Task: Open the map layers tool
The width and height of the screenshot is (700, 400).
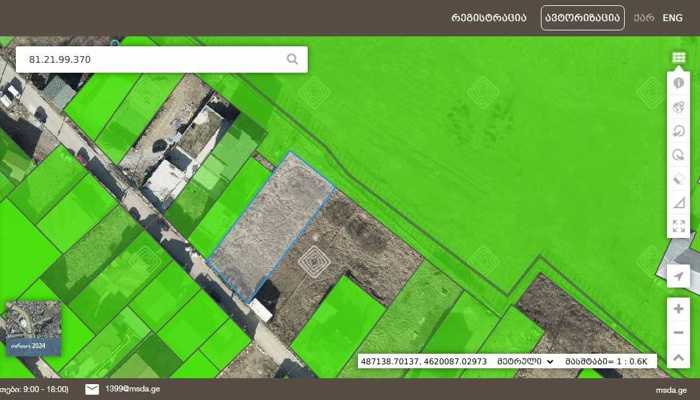Action: 679,107
